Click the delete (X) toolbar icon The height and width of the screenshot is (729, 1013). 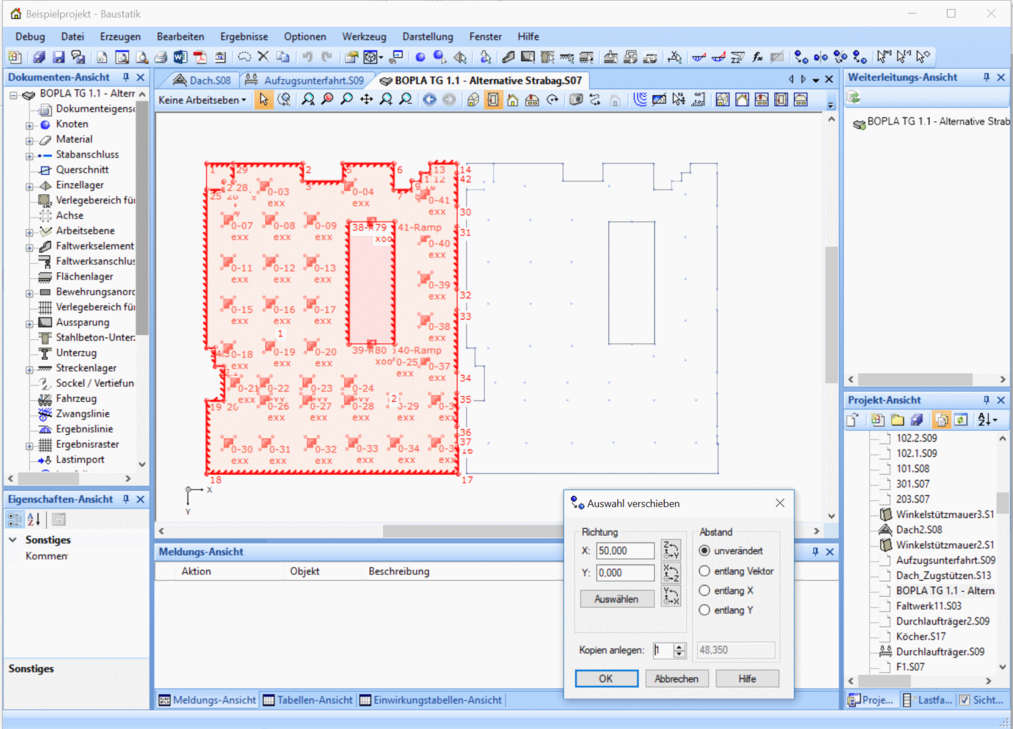pyautogui.click(x=263, y=58)
